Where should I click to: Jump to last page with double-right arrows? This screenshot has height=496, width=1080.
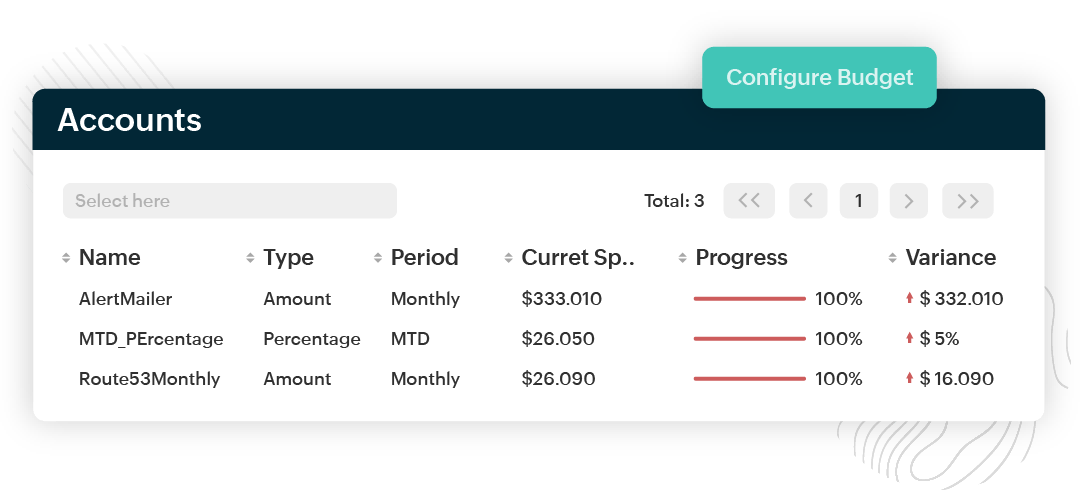(967, 201)
